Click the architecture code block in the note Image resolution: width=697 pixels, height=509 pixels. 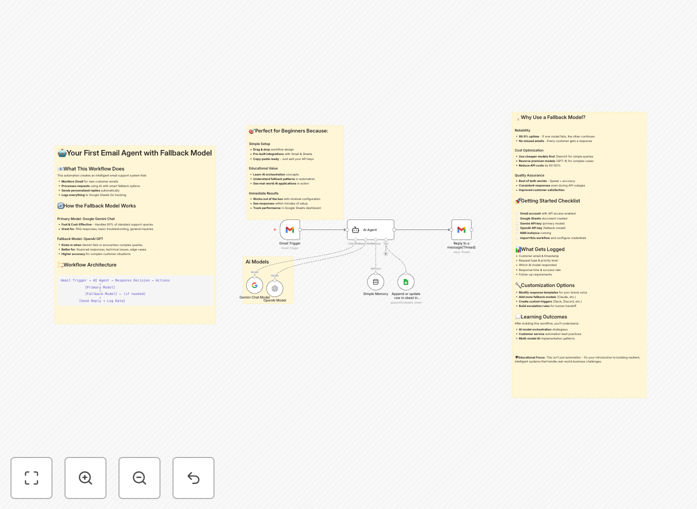pyautogui.click(x=135, y=291)
